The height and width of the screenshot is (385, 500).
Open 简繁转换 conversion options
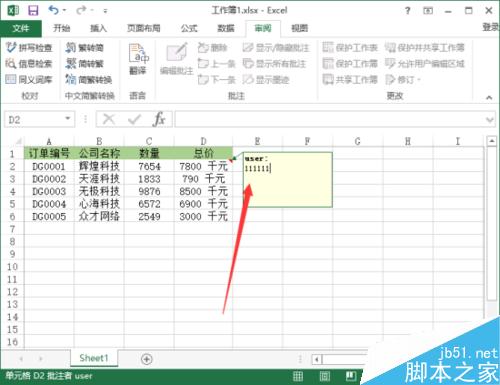point(89,79)
